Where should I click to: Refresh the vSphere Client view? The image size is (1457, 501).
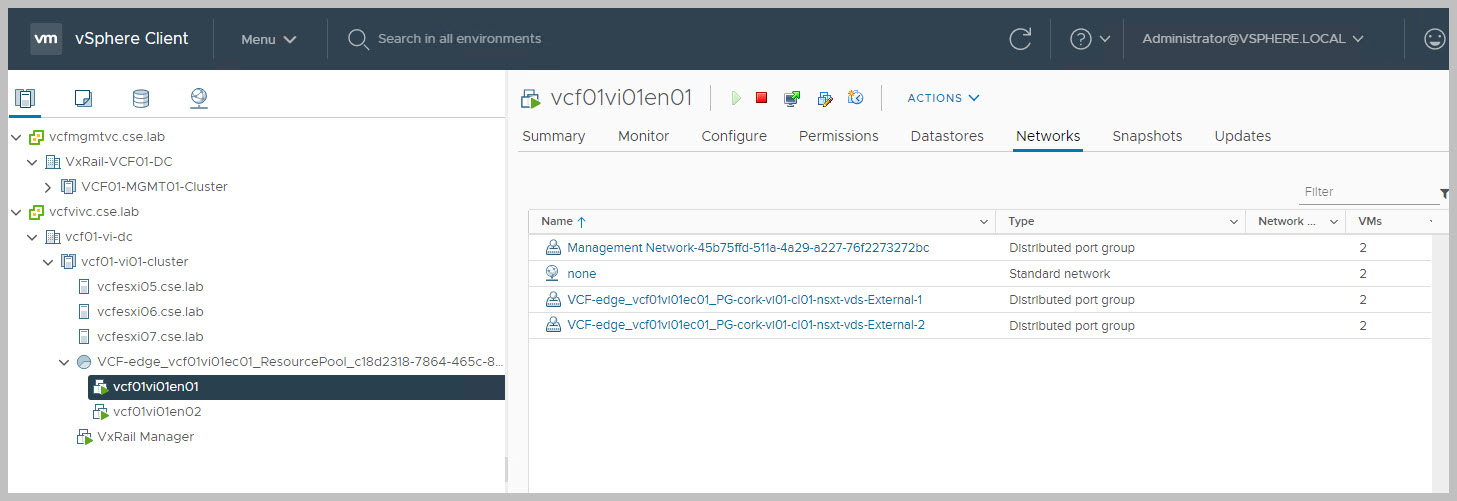tap(1020, 39)
